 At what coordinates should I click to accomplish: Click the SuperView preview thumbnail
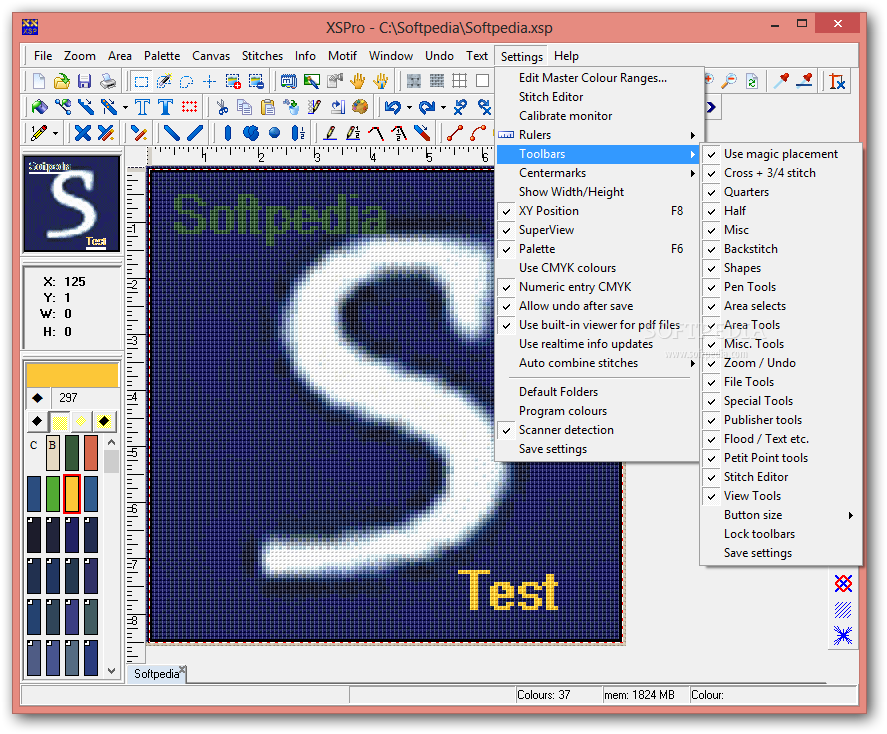click(x=71, y=204)
